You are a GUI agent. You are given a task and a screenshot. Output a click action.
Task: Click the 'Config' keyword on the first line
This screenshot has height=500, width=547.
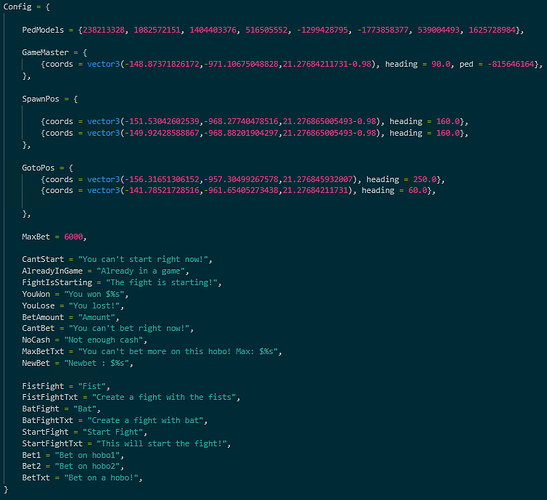(17, 7)
